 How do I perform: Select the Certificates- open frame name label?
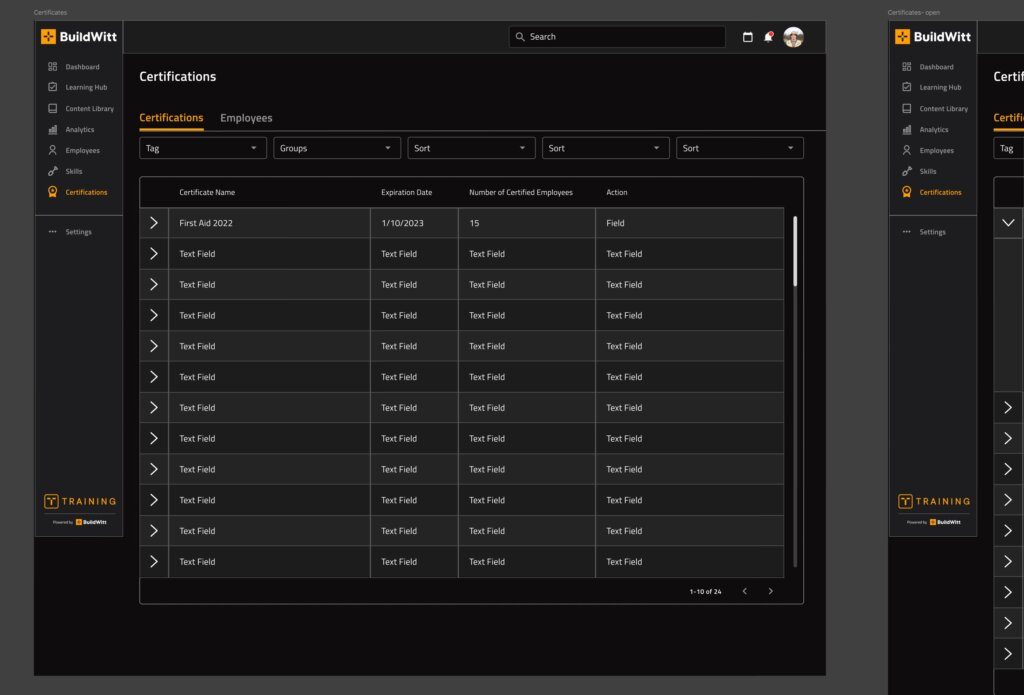(x=914, y=12)
